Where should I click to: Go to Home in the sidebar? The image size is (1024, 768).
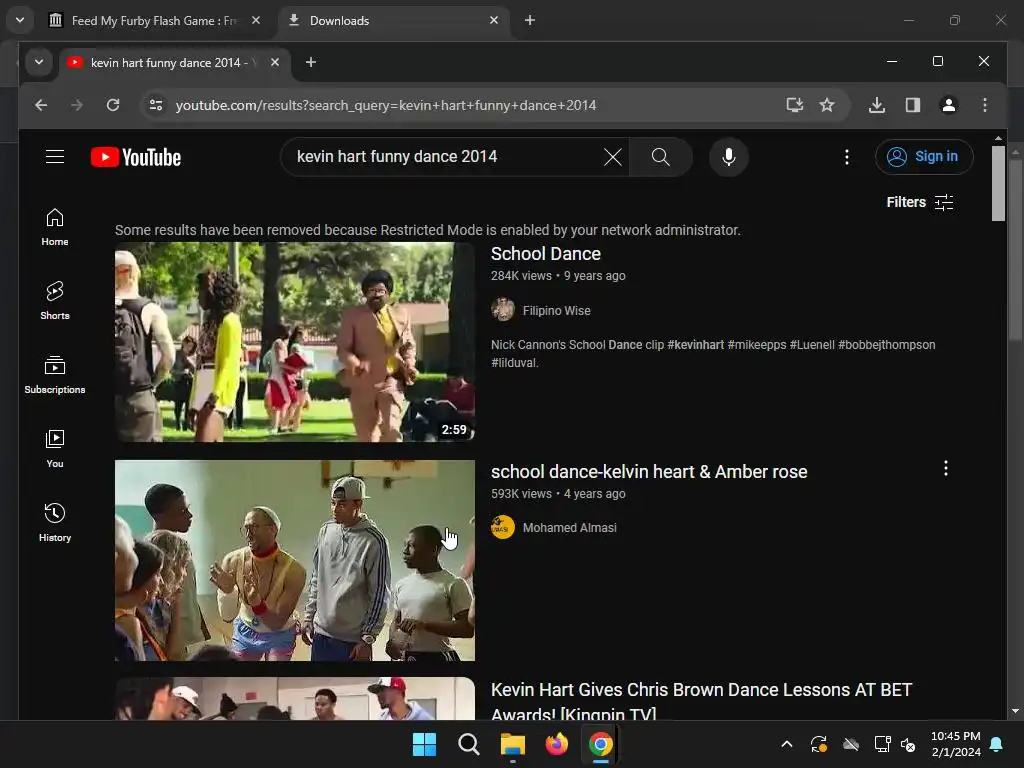coord(55,227)
